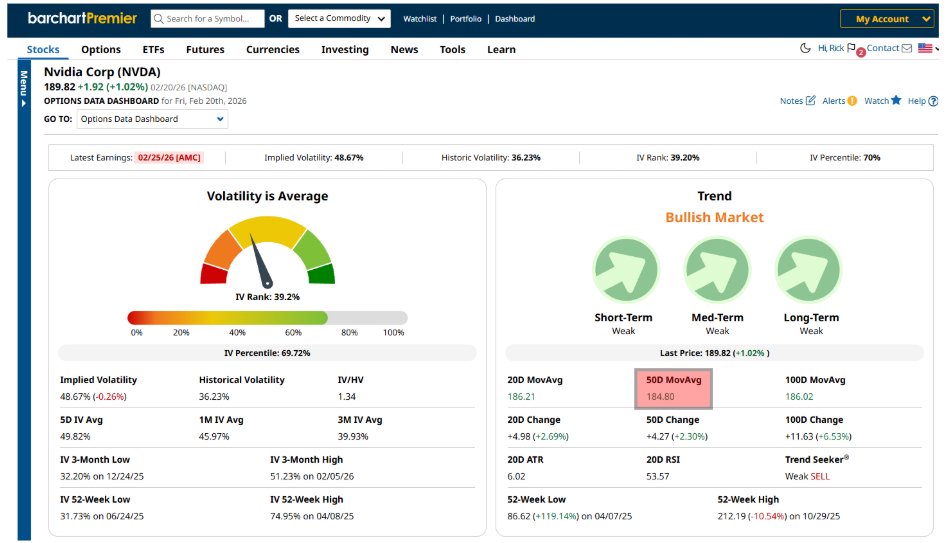Click the search magnifier icon
949x543 pixels.
tap(159, 19)
